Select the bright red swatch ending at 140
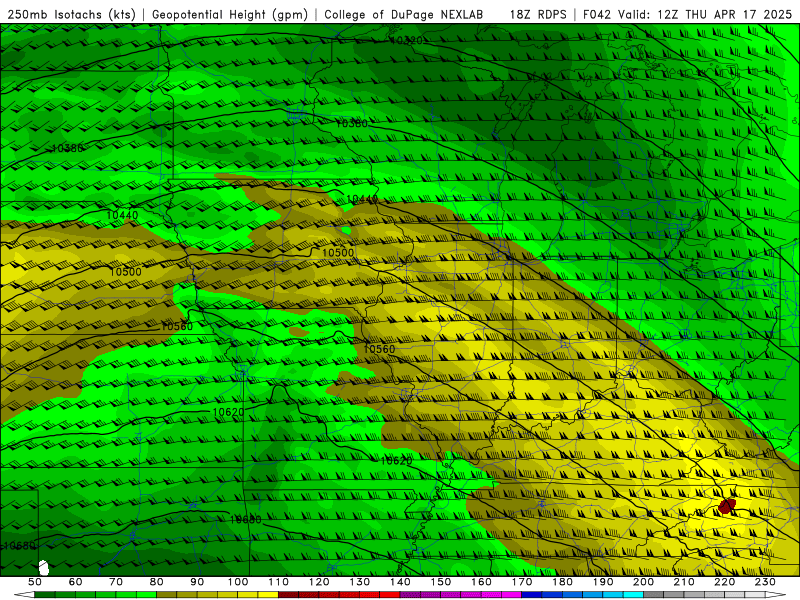 390,595
